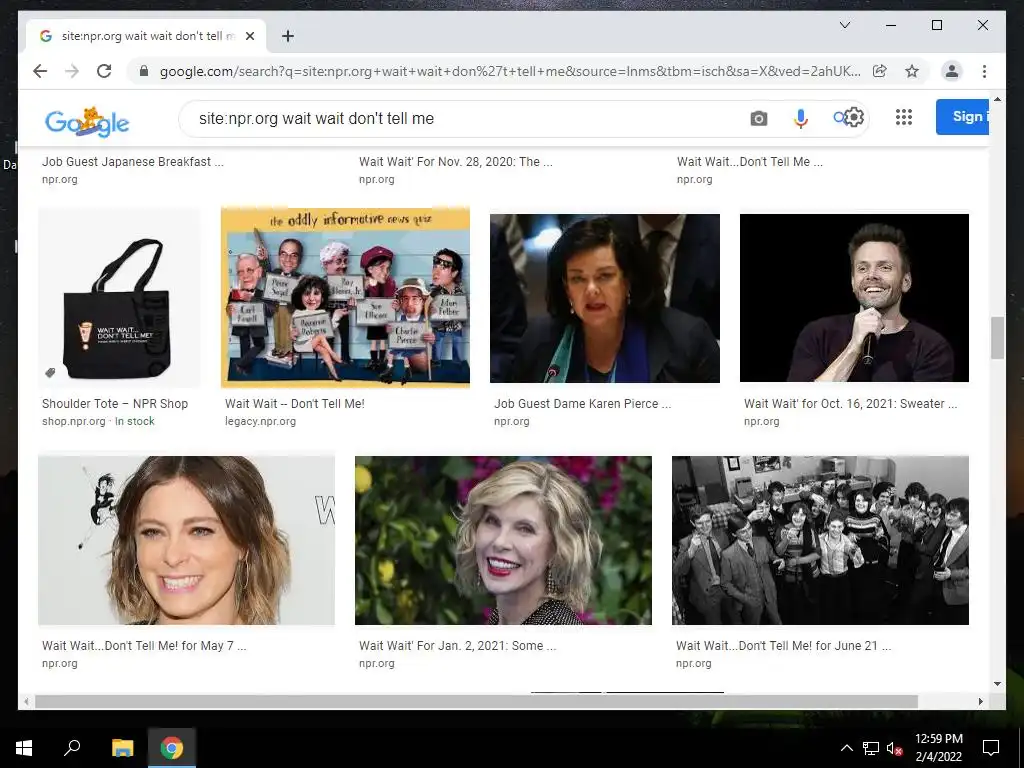1024x768 pixels.
Task: Click the horizontal scrollbar thumb
Action: [476, 701]
